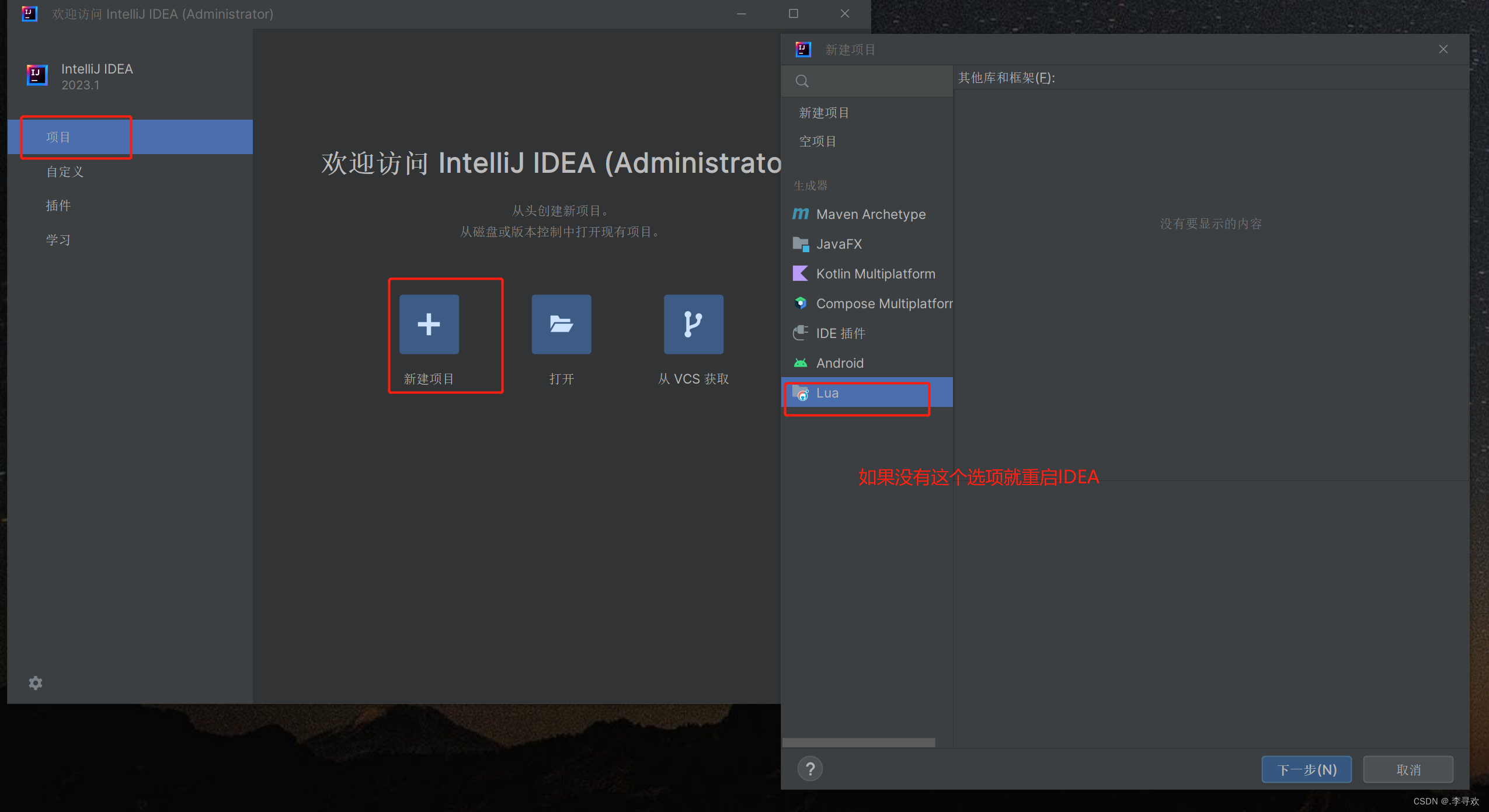Switch to 自定义 tab in sidebar
This screenshot has height=812, width=1489.
tap(65, 172)
